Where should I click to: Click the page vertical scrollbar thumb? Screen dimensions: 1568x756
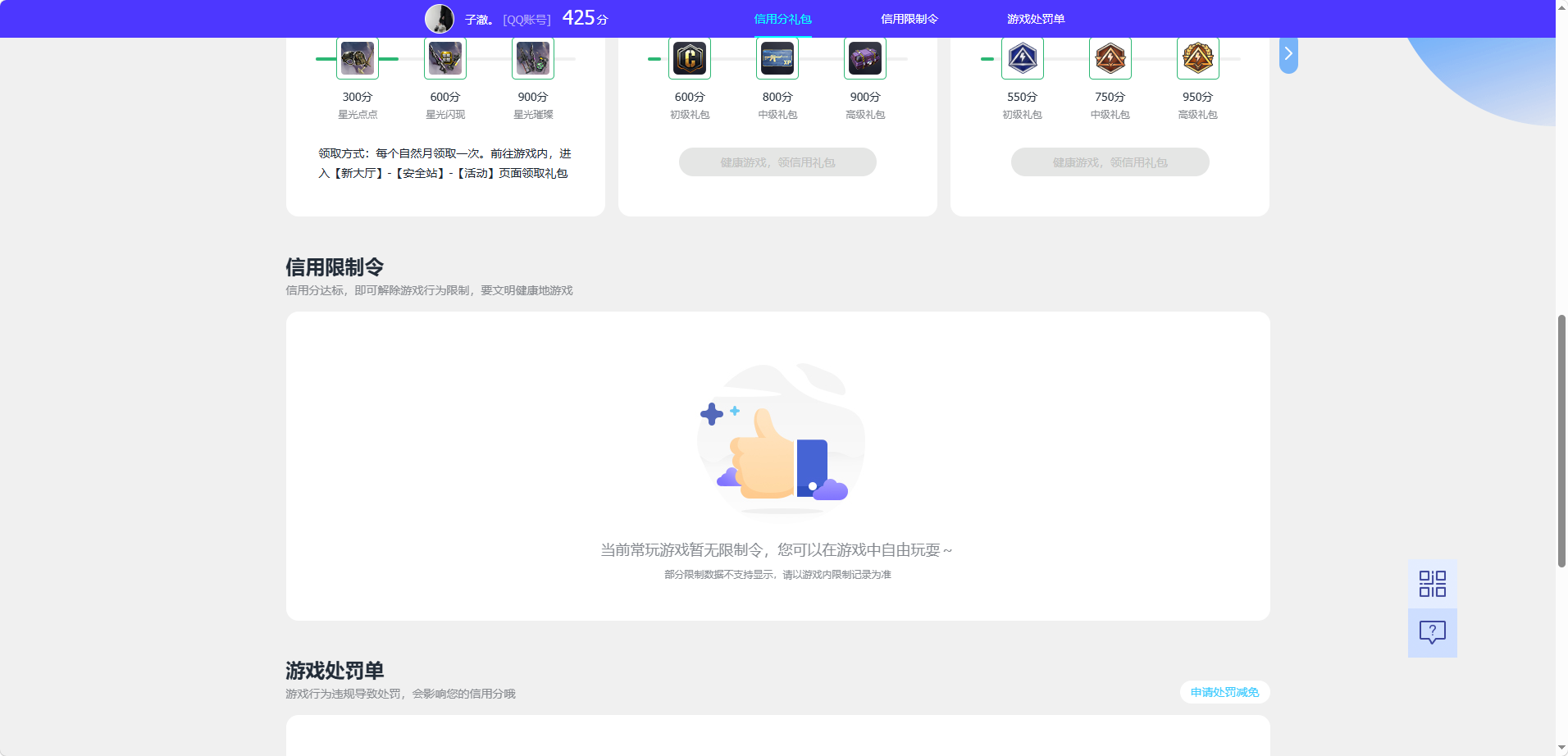pos(1561,440)
